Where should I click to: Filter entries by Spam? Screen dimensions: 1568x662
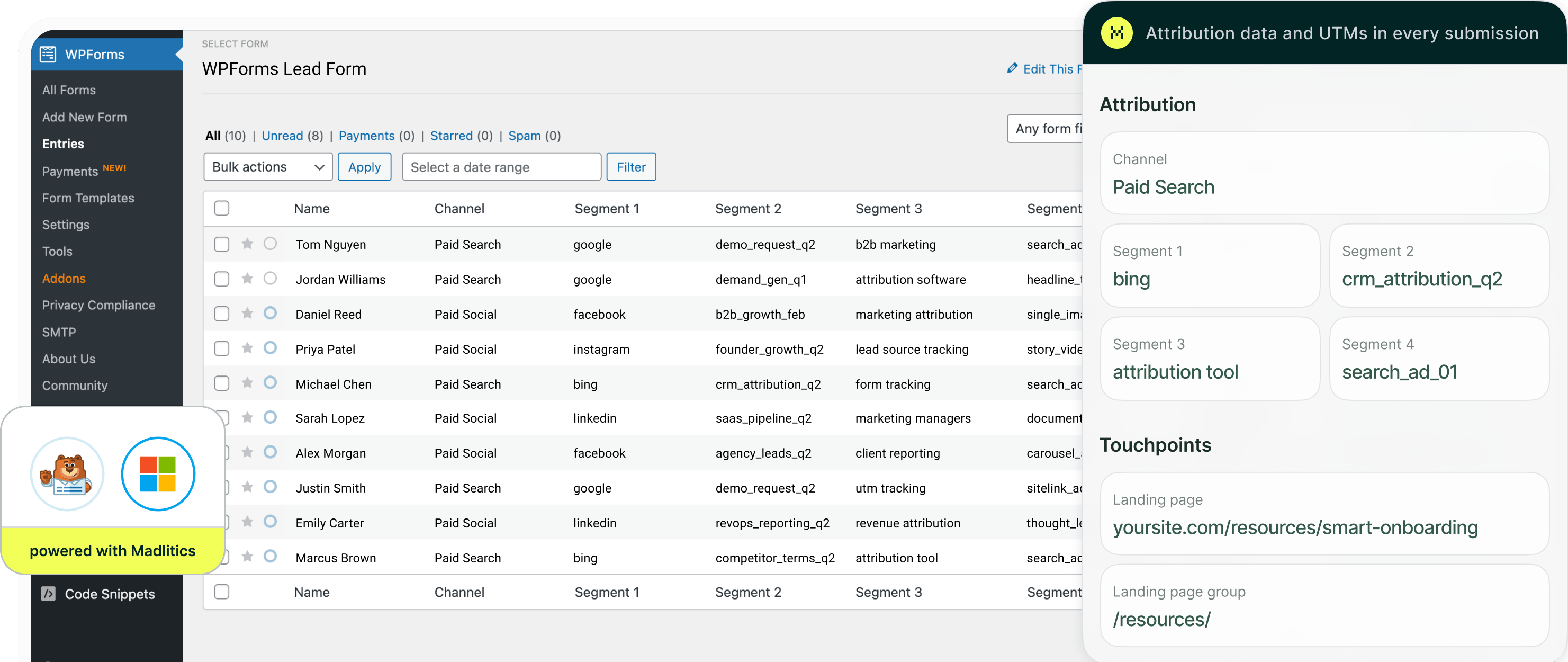coord(525,136)
